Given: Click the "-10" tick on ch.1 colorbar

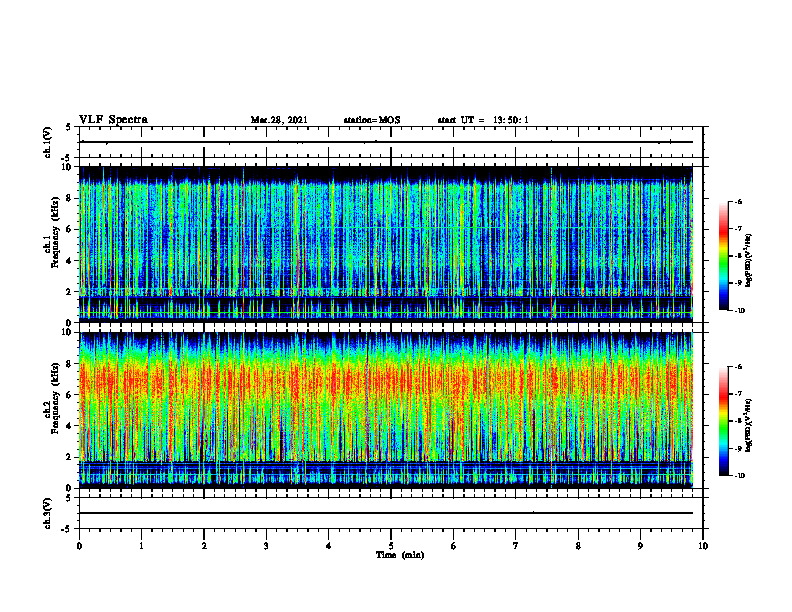Looking at the screenshot, I should [x=739, y=311].
